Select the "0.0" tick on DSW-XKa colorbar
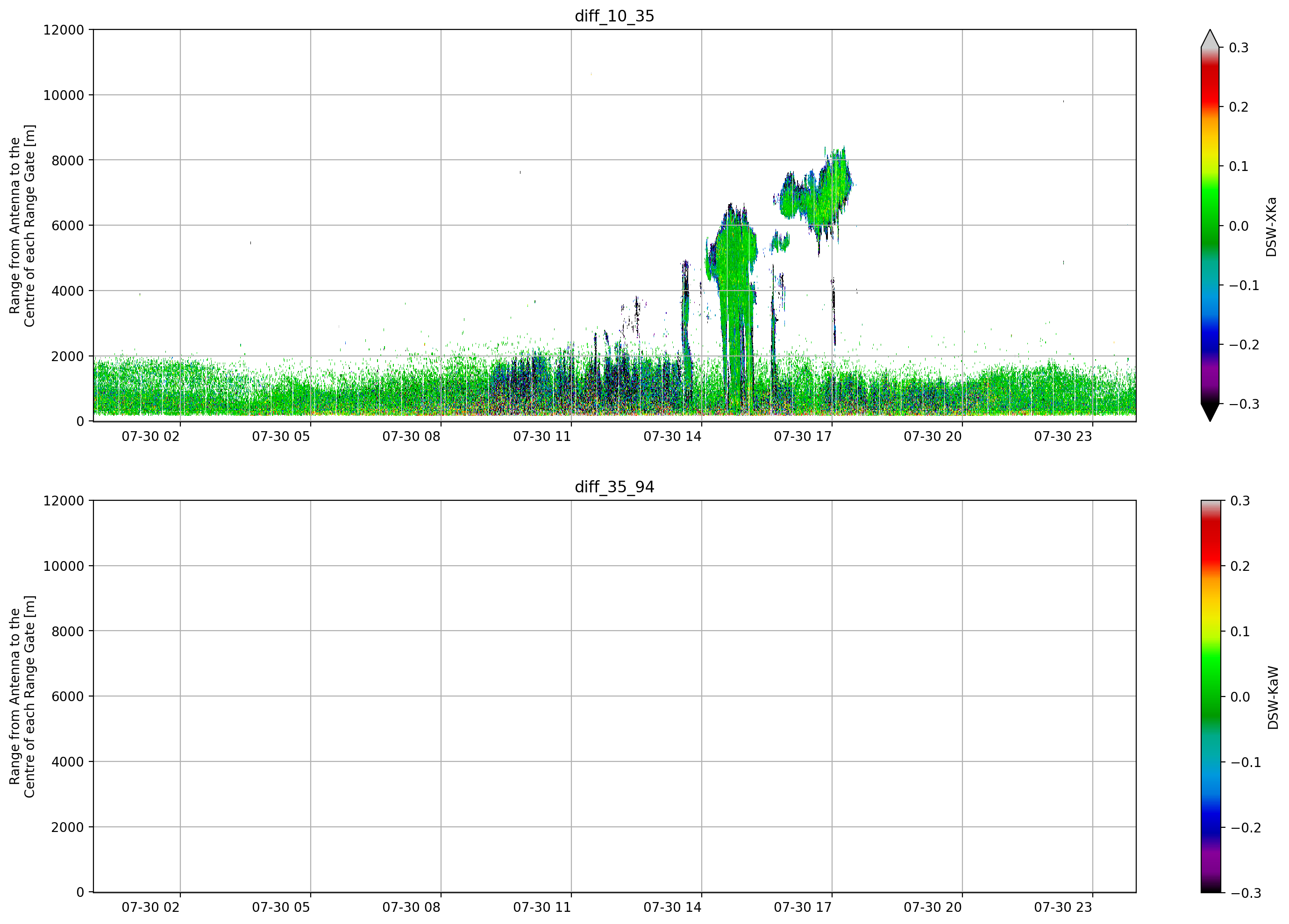This screenshot has width=1289, height=924. (1239, 226)
